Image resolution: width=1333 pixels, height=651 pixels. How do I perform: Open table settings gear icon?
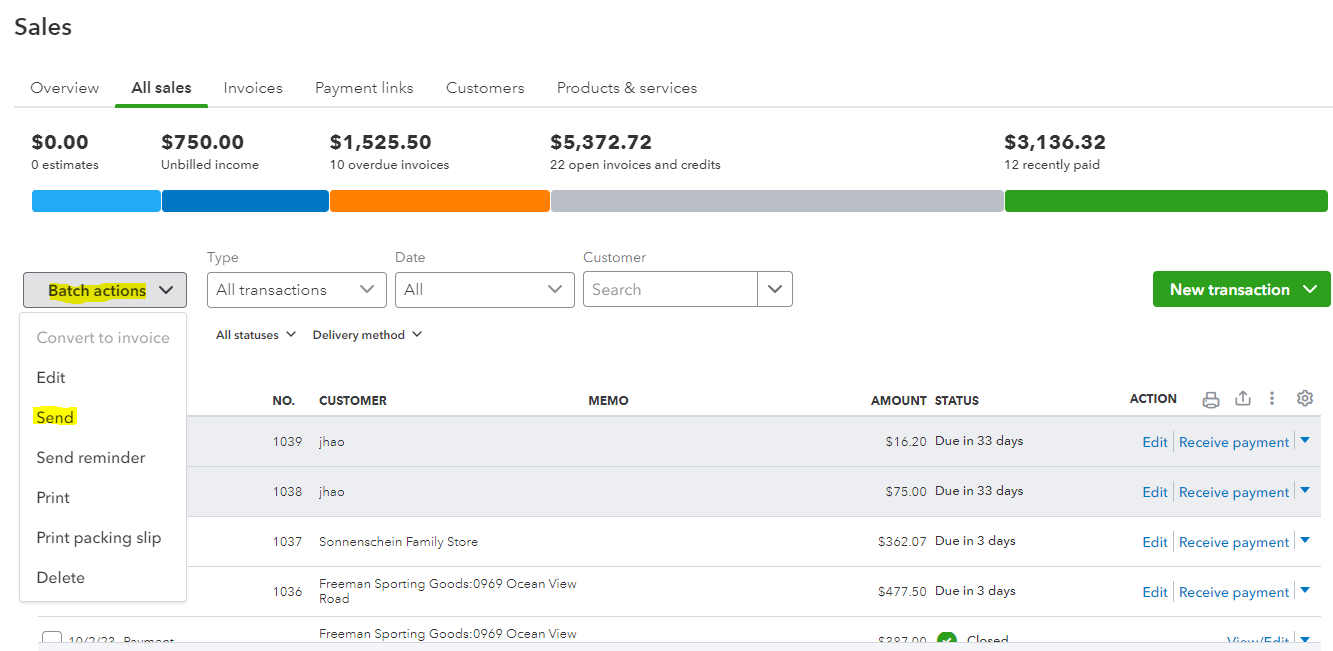(x=1304, y=398)
